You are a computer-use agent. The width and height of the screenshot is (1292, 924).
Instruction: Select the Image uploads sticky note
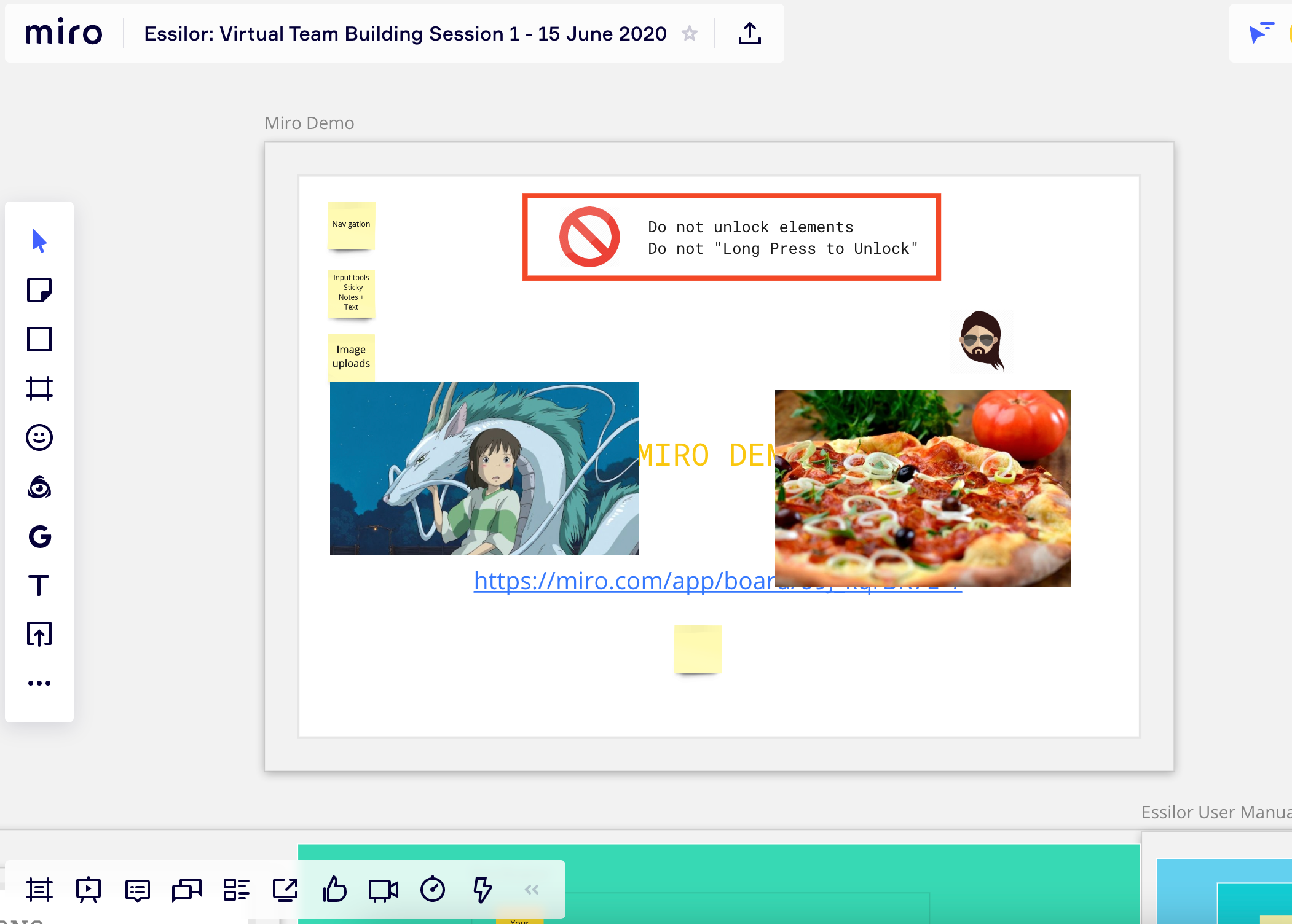351,357
